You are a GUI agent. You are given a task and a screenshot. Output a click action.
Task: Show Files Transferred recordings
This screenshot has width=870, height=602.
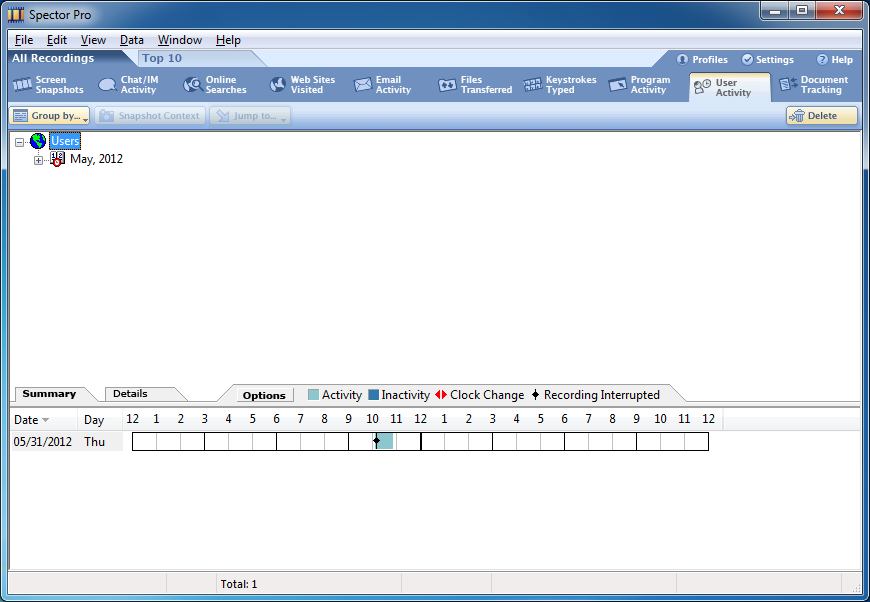(x=475, y=85)
